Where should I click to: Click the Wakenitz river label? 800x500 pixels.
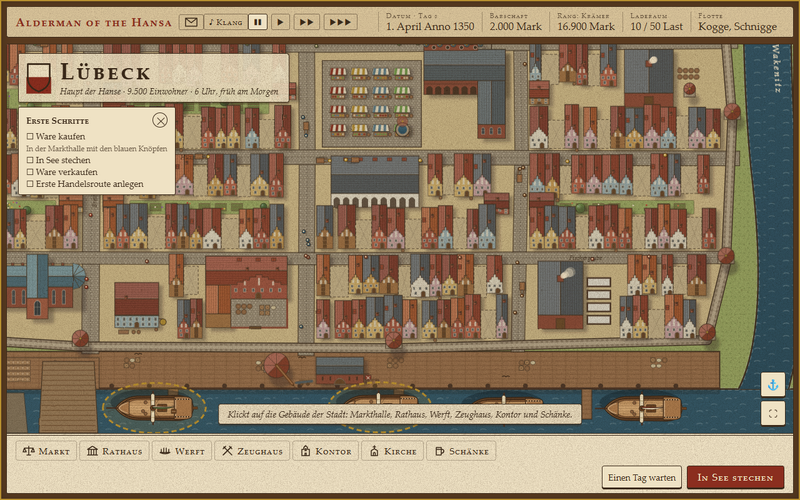(776, 68)
